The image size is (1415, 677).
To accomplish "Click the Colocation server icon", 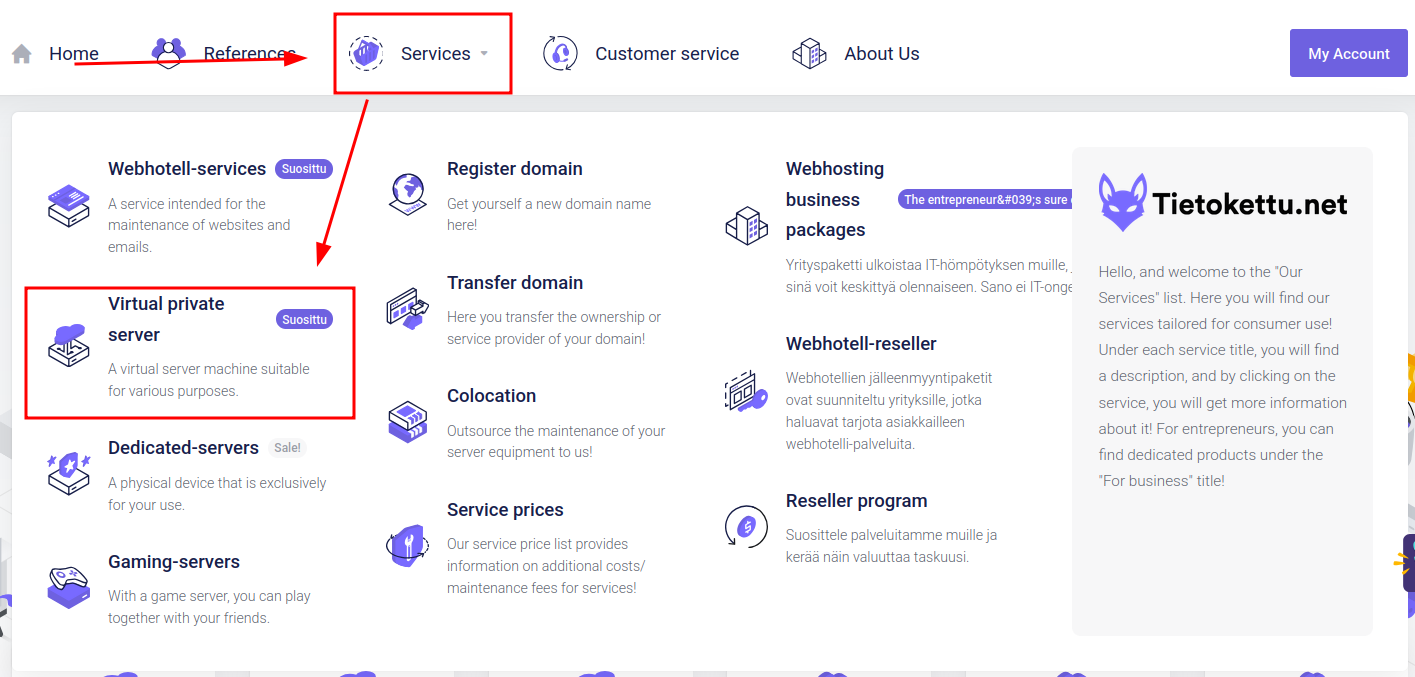I will pyautogui.click(x=407, y=421).
